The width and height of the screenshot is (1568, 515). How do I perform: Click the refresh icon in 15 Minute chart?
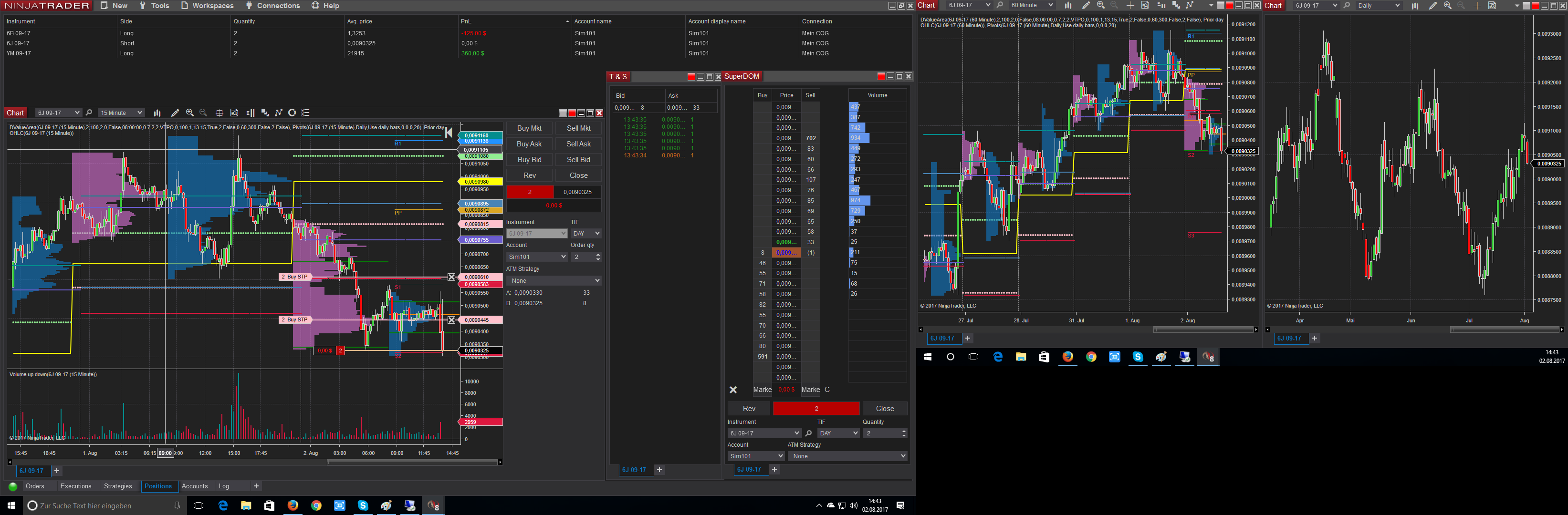click(x=292, y=113)
